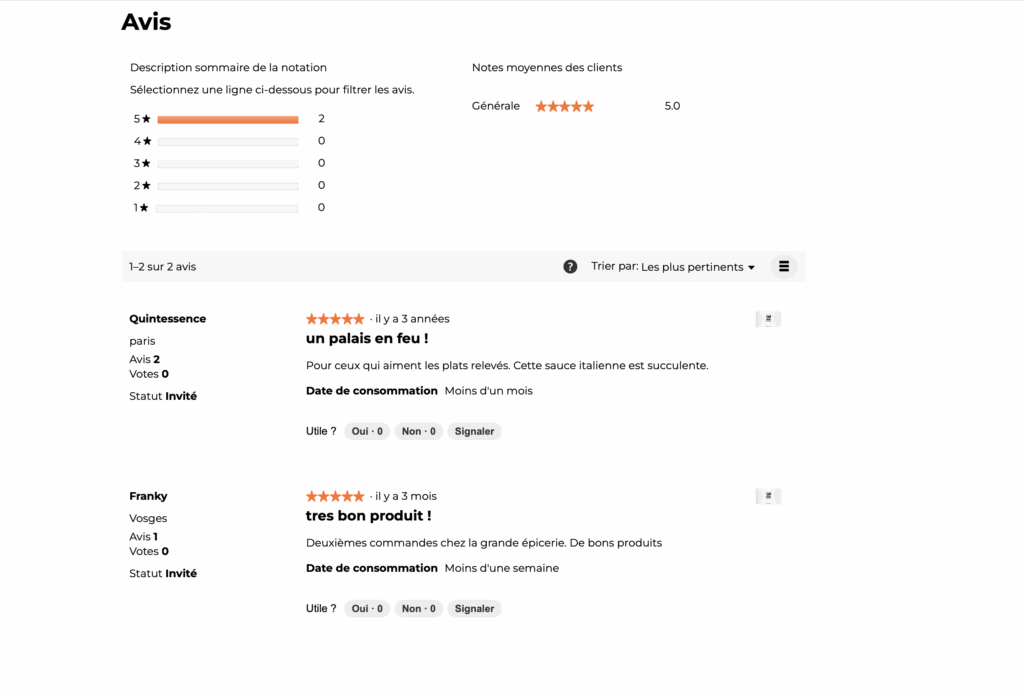Open product thumbnail on Franky review

pyautogui.click(x=768, y=496)
